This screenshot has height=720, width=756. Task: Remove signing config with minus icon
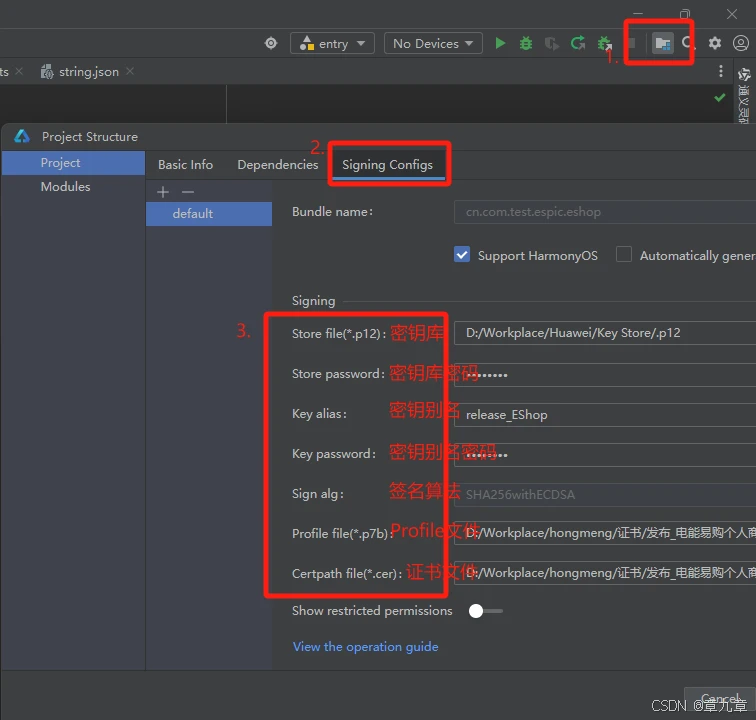click(187, 191)
